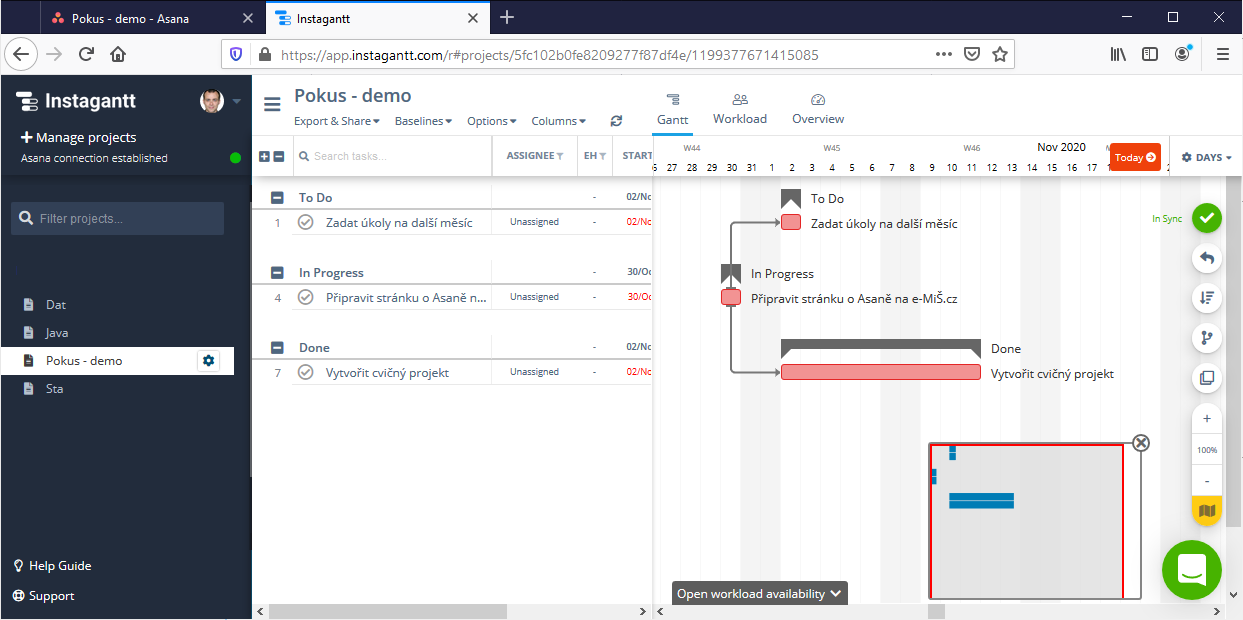This screenshot has width=1243, height=620.
Task: Click the zoom in (+) control
Action: [x=1207, y=417]
